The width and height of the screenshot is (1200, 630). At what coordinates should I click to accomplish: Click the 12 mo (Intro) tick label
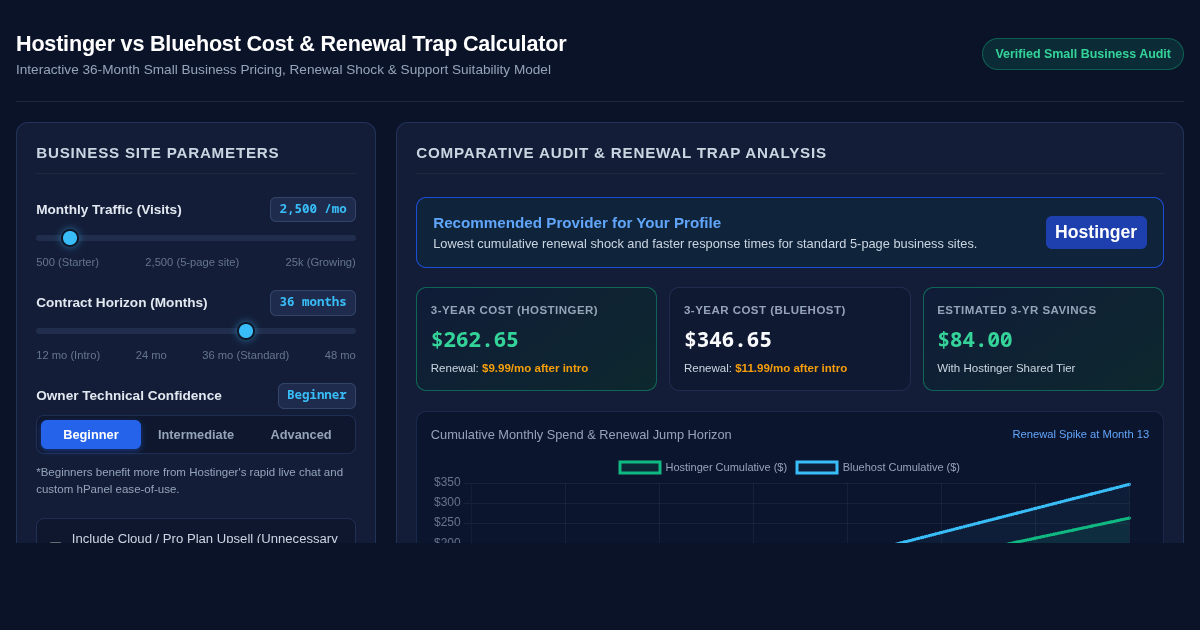coord(68,355)
